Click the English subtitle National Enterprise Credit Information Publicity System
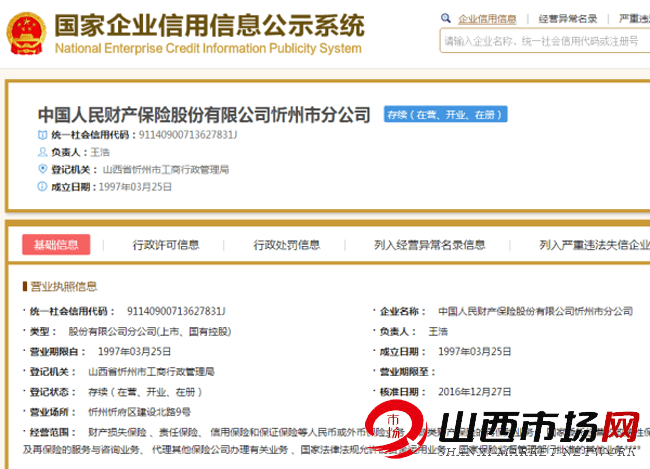This screenshot has height=469, width=650. point(208,49)
